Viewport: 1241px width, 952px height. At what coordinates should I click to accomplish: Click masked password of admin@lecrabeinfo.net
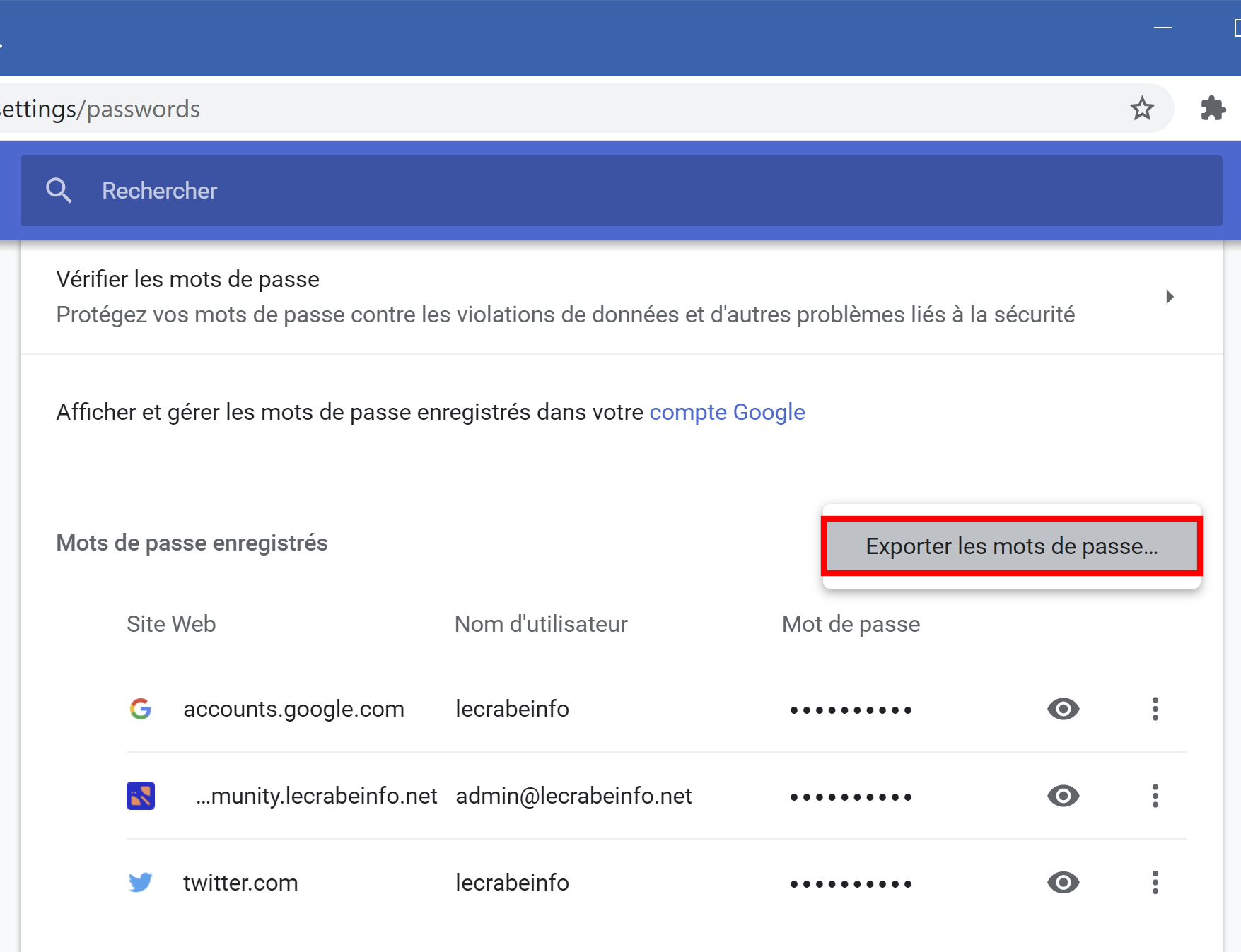point(851,797)
